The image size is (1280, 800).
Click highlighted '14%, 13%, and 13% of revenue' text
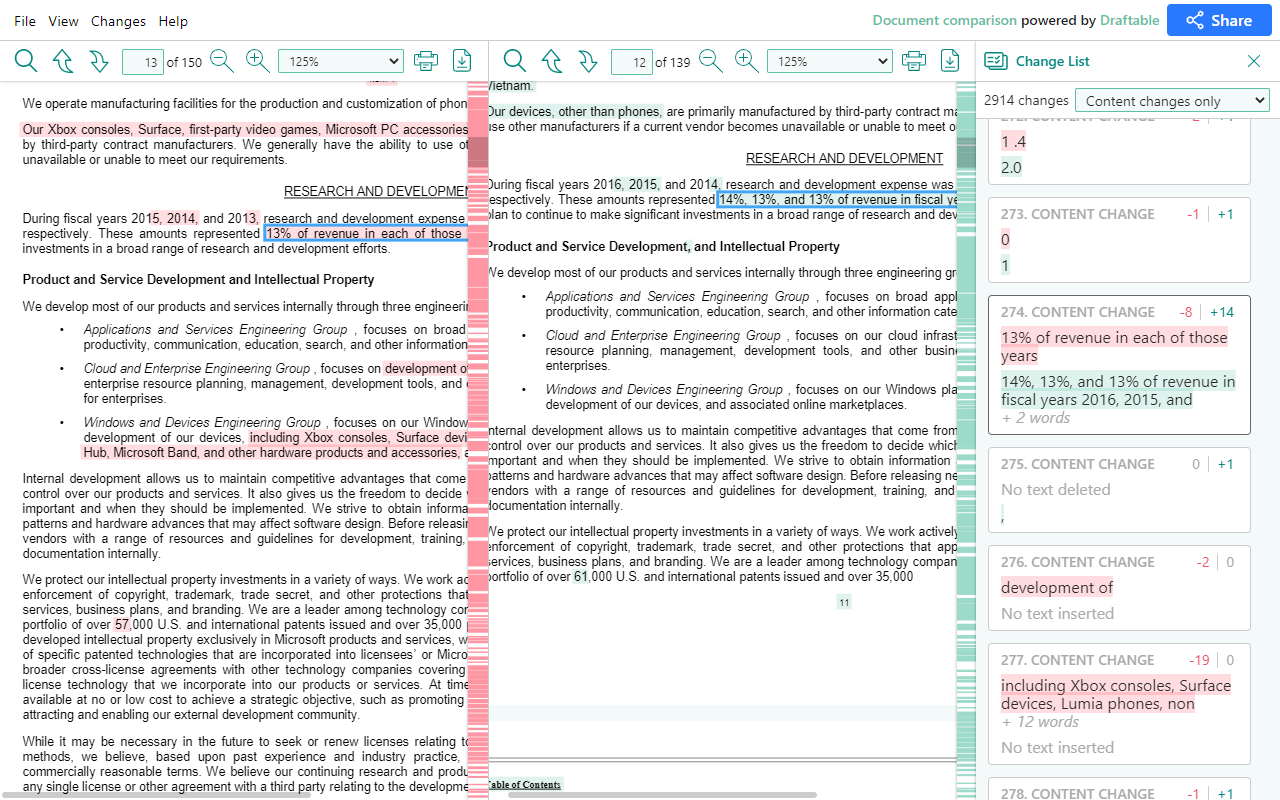pos(836,200)
